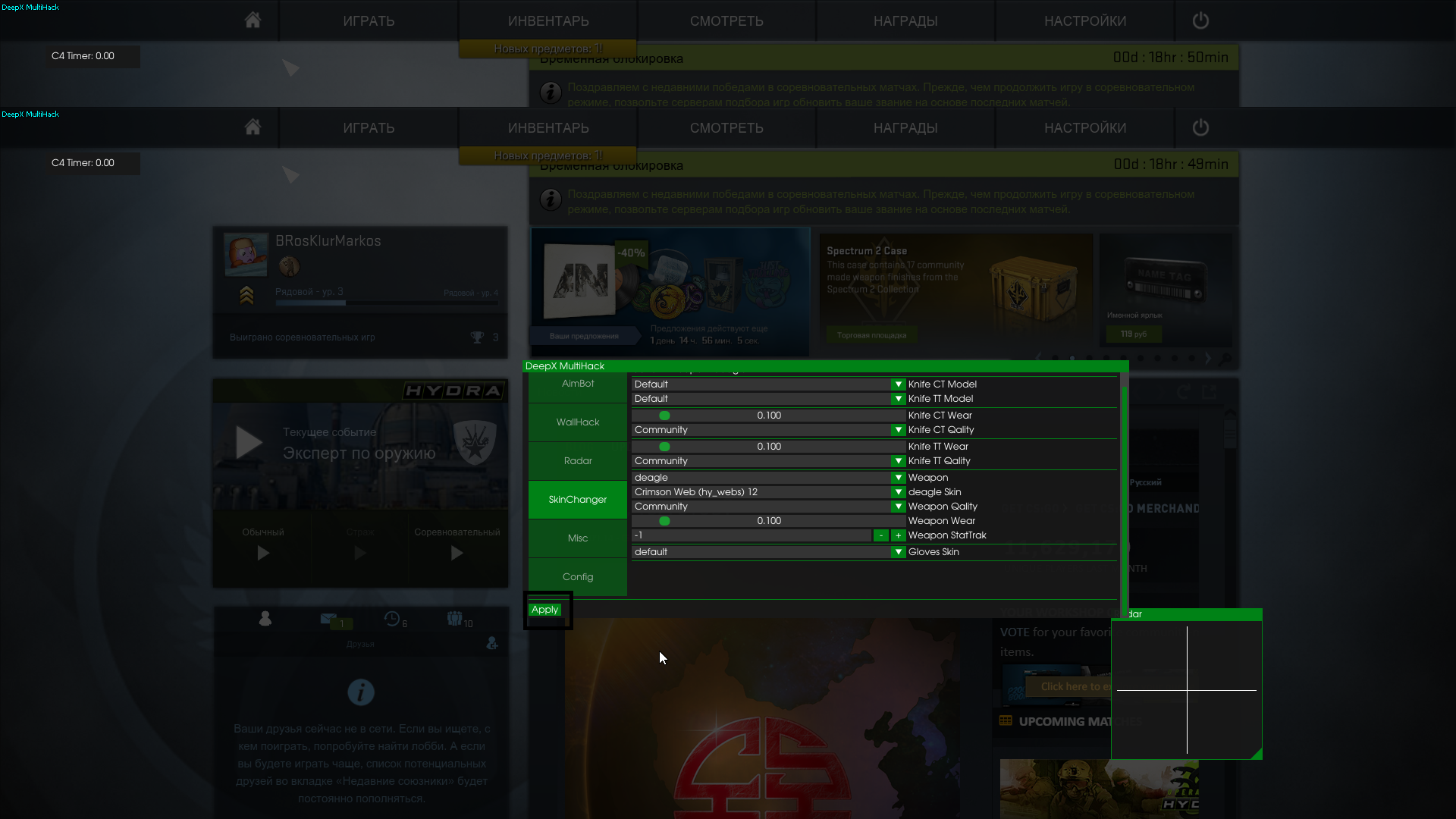Click the trophy icon for competitive wins
This screenshot has height=819, width=1456.
click(x=477, y=337)
